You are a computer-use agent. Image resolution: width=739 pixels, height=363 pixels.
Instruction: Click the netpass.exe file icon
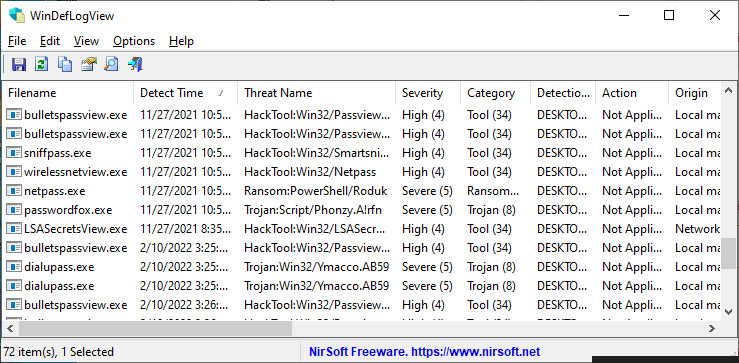point(14,191)
